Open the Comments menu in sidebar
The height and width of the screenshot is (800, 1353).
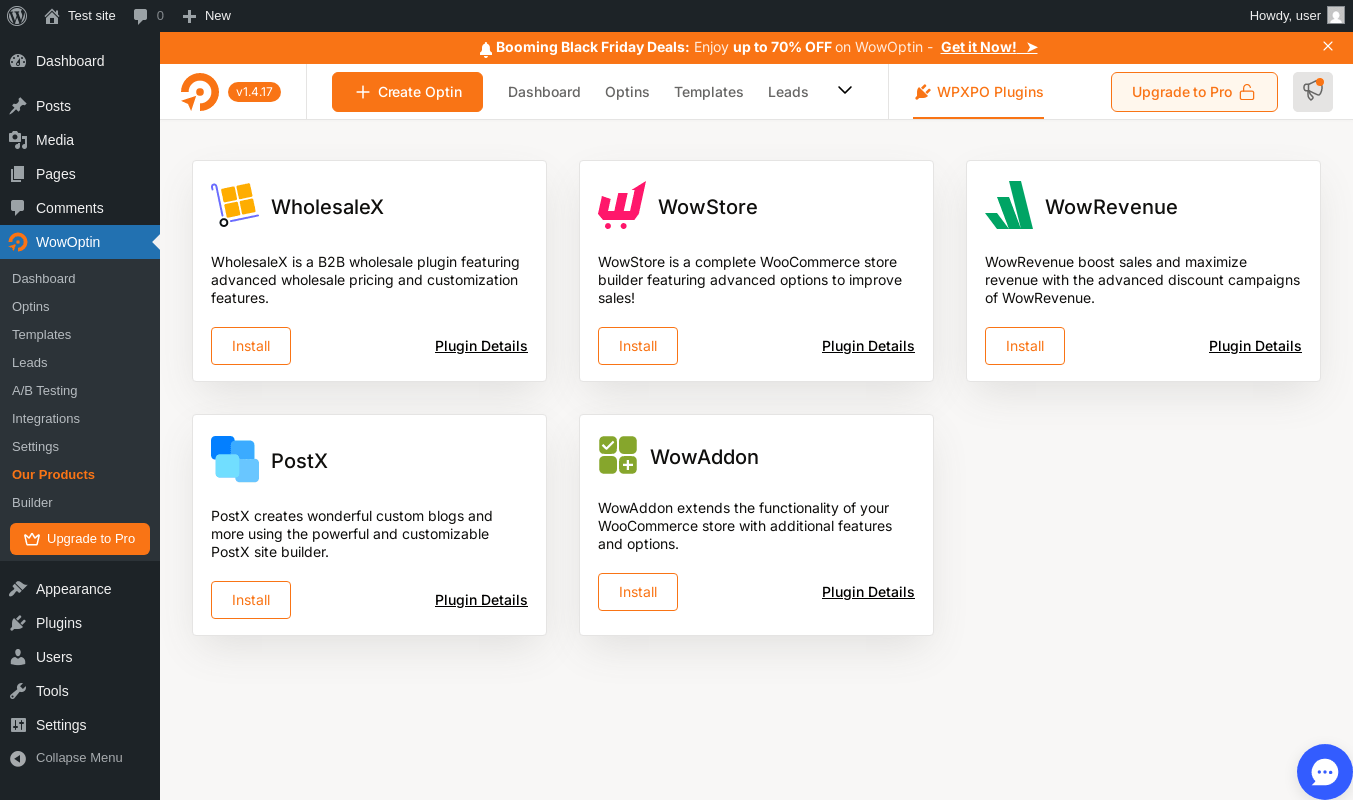point(80,208)
